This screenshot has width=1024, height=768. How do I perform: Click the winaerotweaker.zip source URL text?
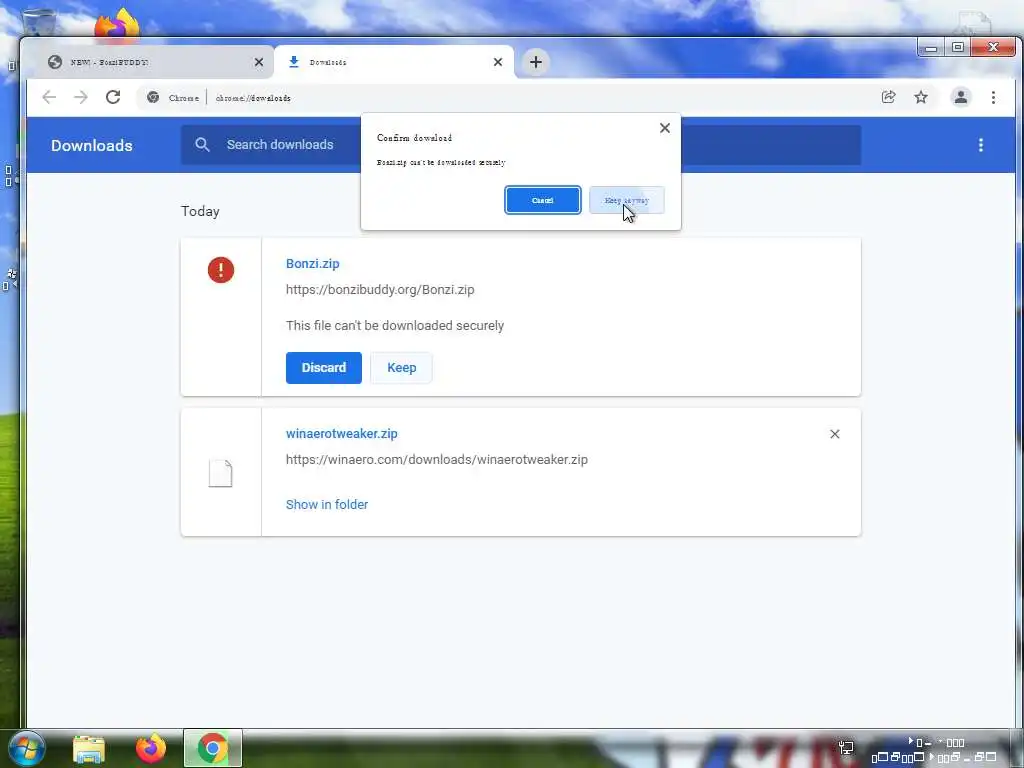tap(437, 460)
